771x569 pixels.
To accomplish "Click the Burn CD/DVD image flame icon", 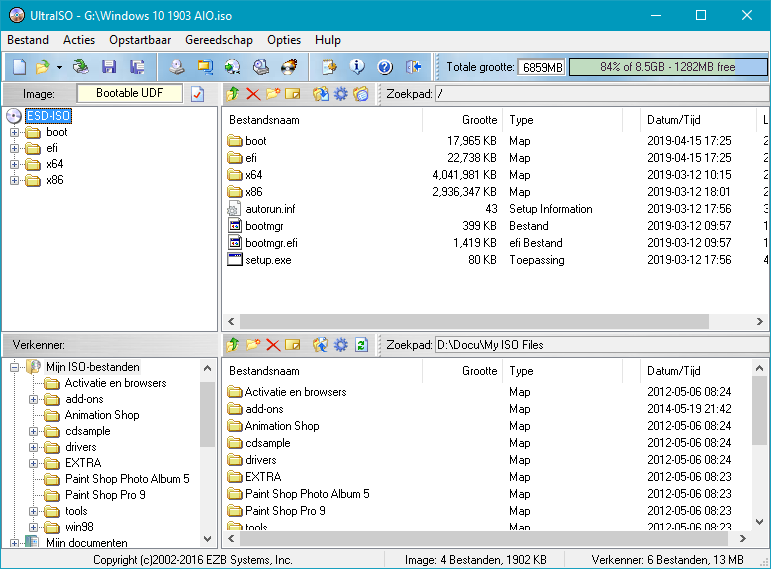I will [x=289, y=67].
